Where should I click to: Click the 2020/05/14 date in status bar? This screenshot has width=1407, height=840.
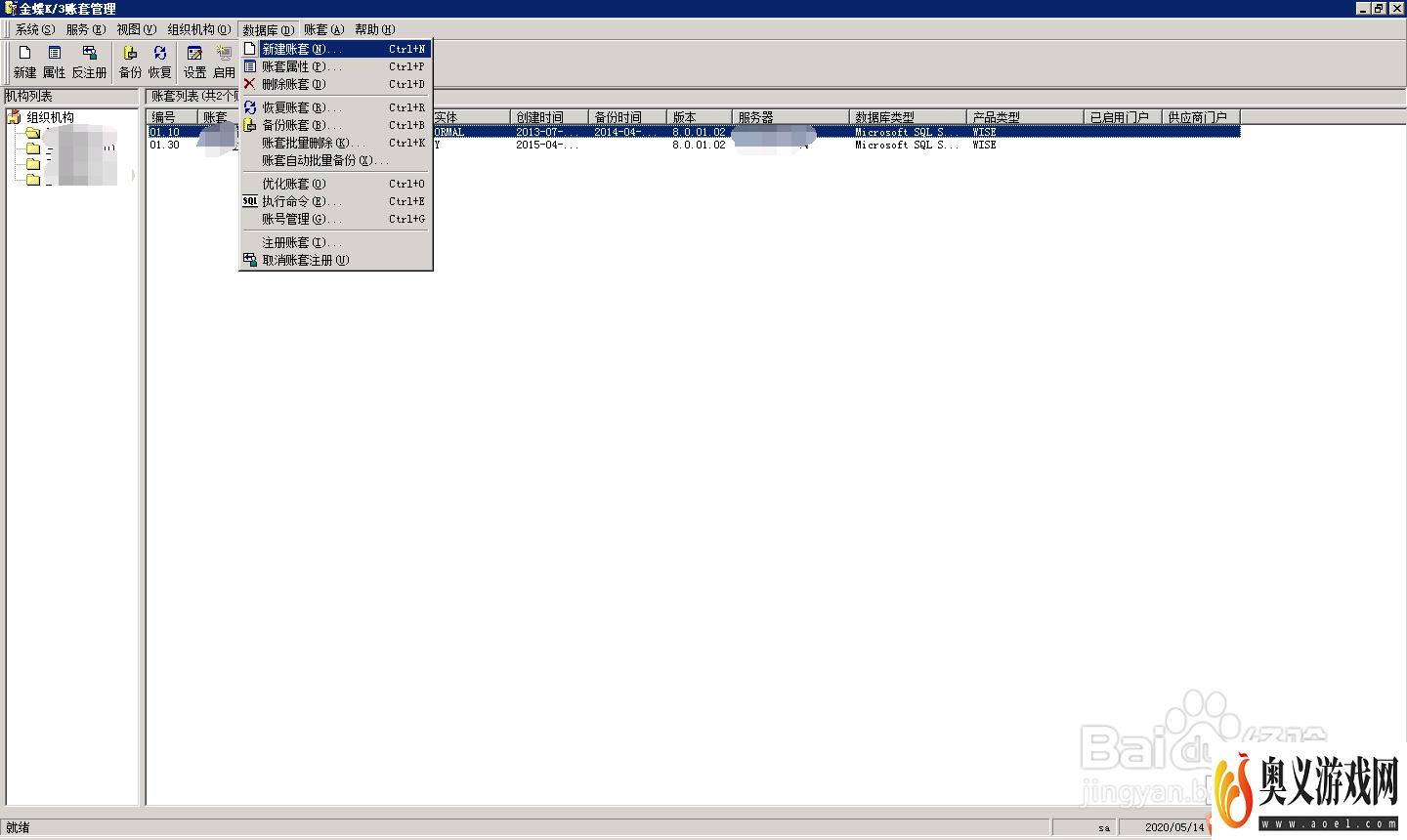tap(1174, 827)
